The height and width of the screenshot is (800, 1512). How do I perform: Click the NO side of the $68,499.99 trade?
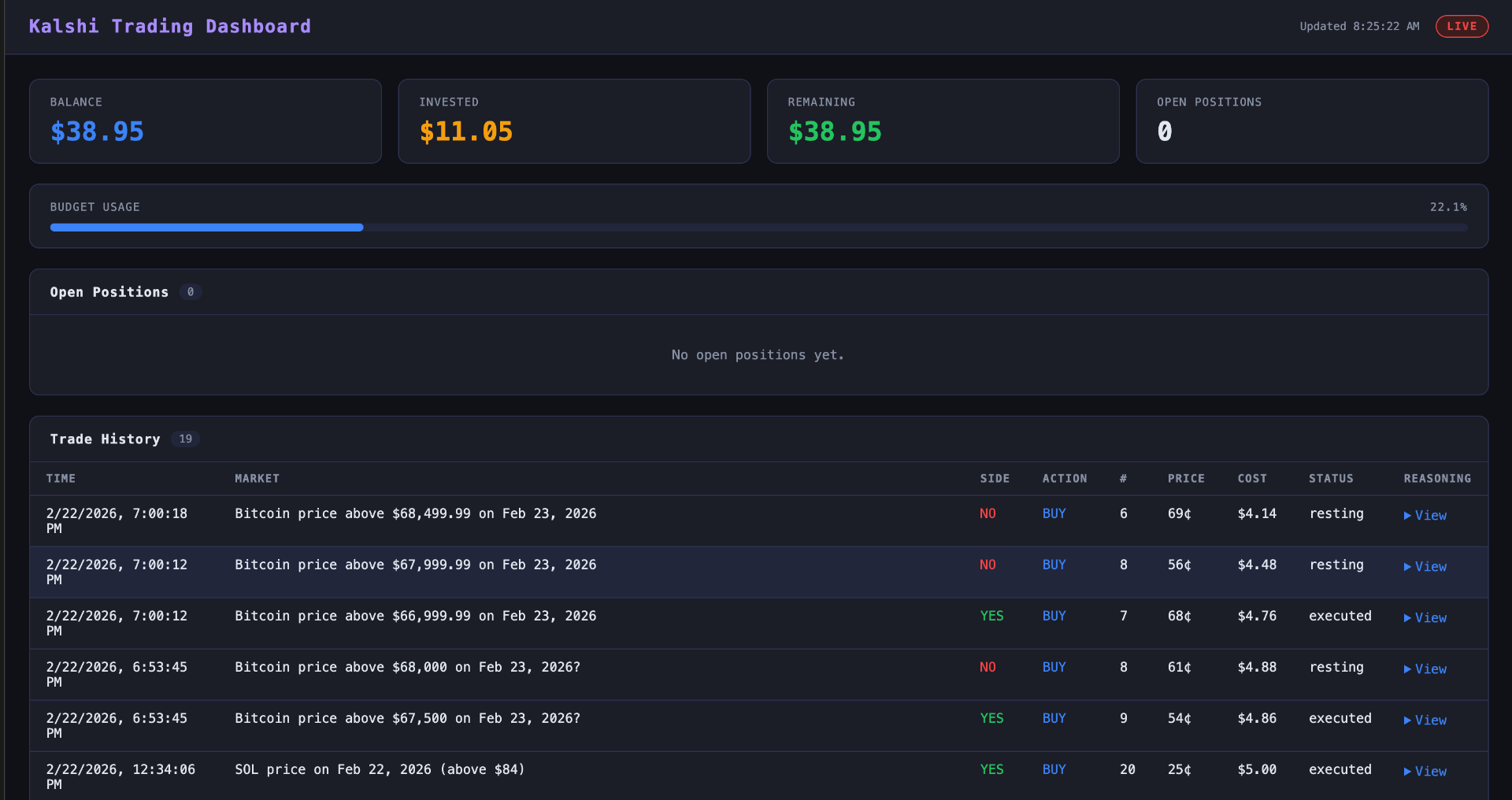pos(988,513)
